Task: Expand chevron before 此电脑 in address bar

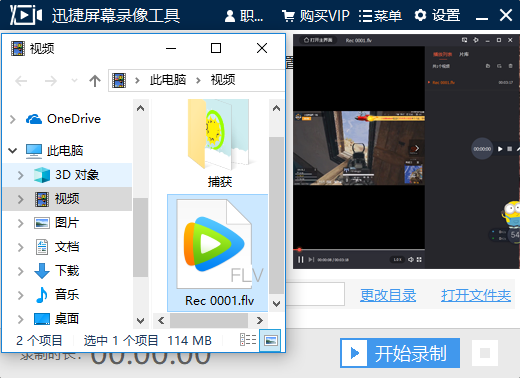Action: pyautogui.click(x=137, y=80)
